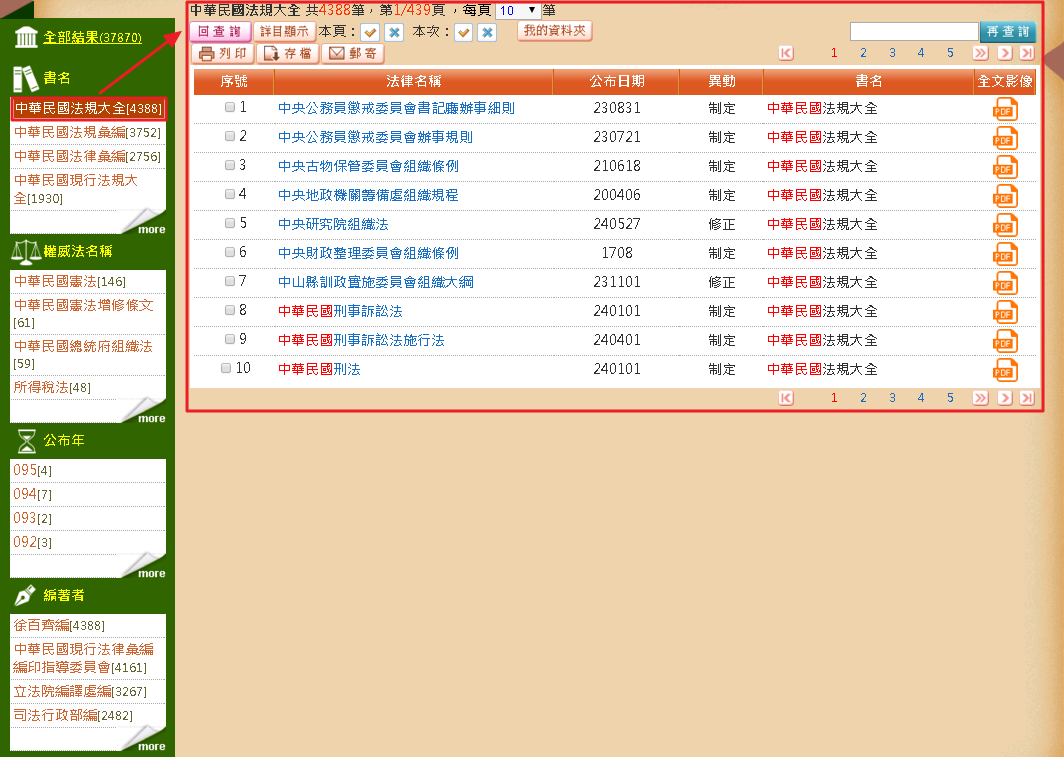Open 中華民國刑事訴訟法 law link
The height and width of the screenshot is (757, 1064).
(340, 311)
